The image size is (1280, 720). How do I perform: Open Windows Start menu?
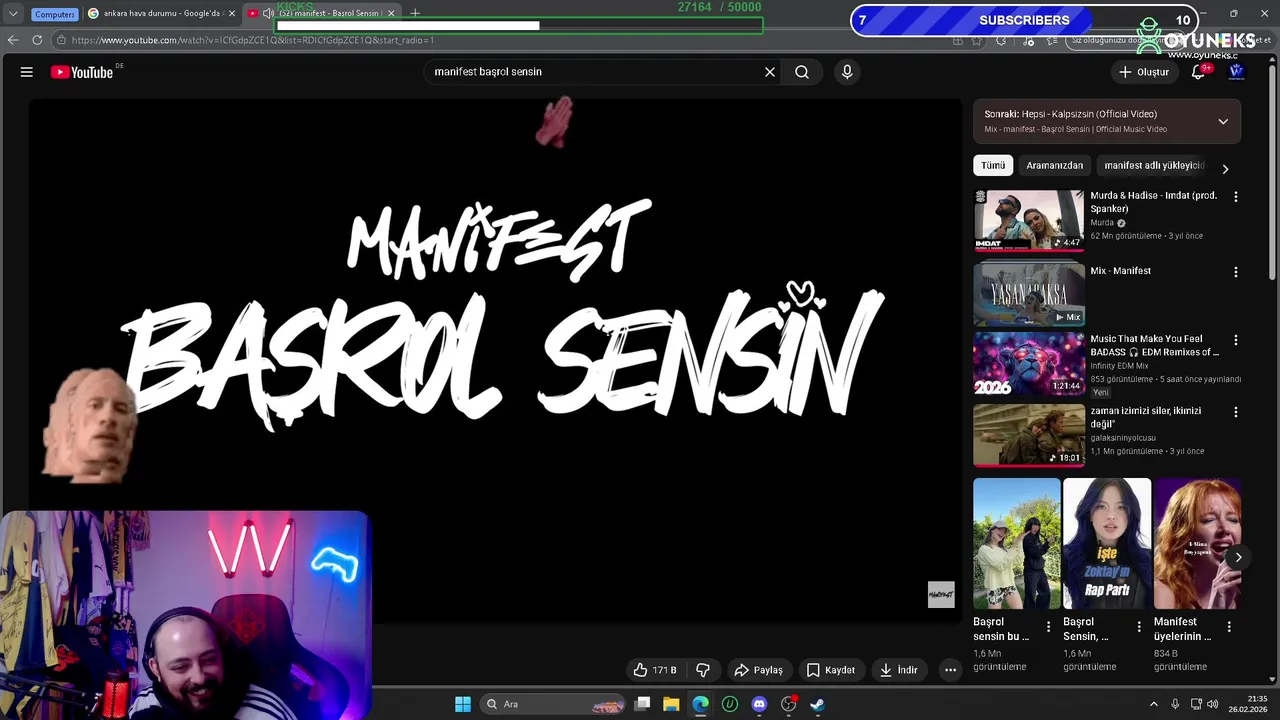(x=463, y=704)
